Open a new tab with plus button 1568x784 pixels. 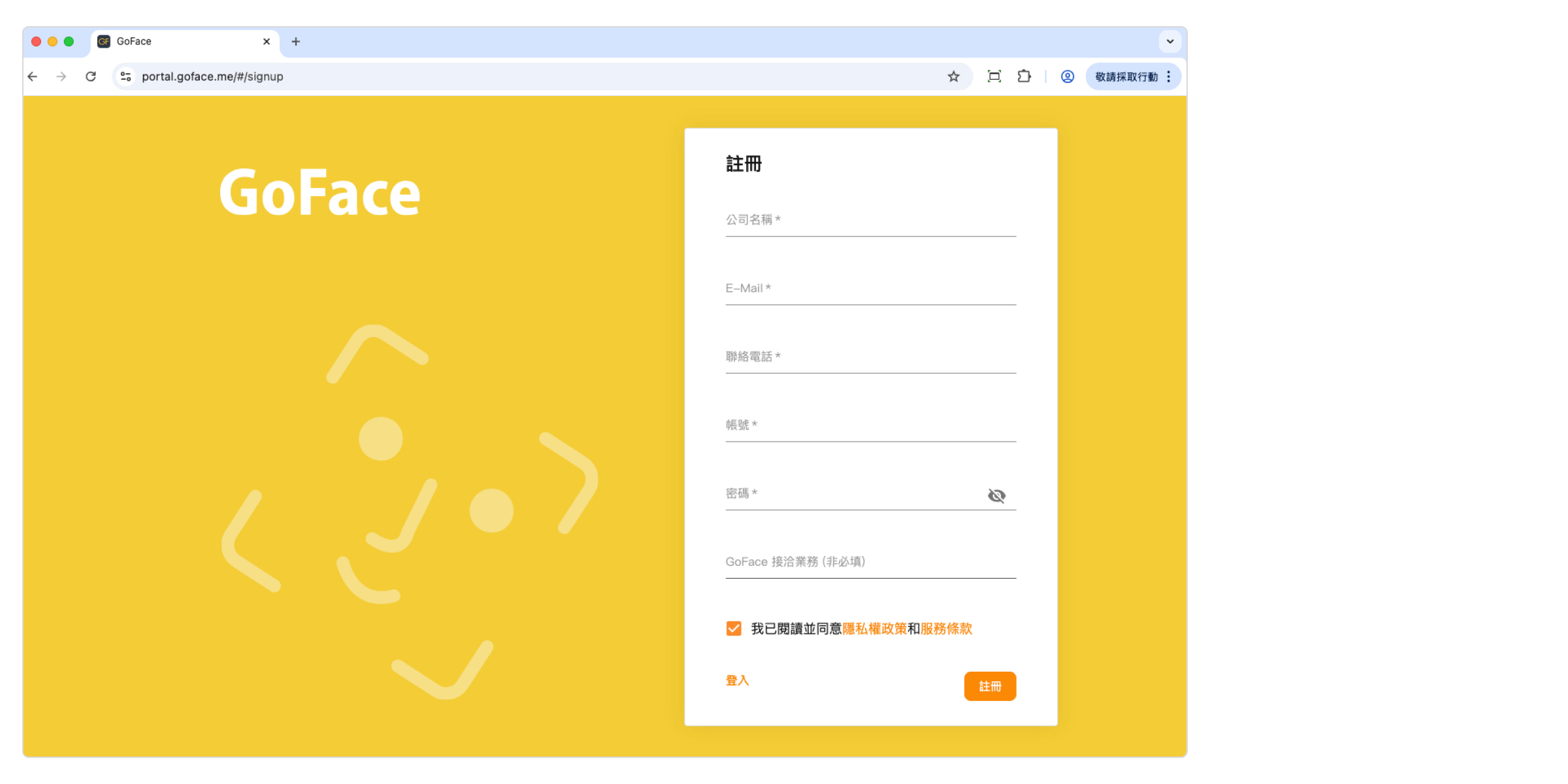296,42
